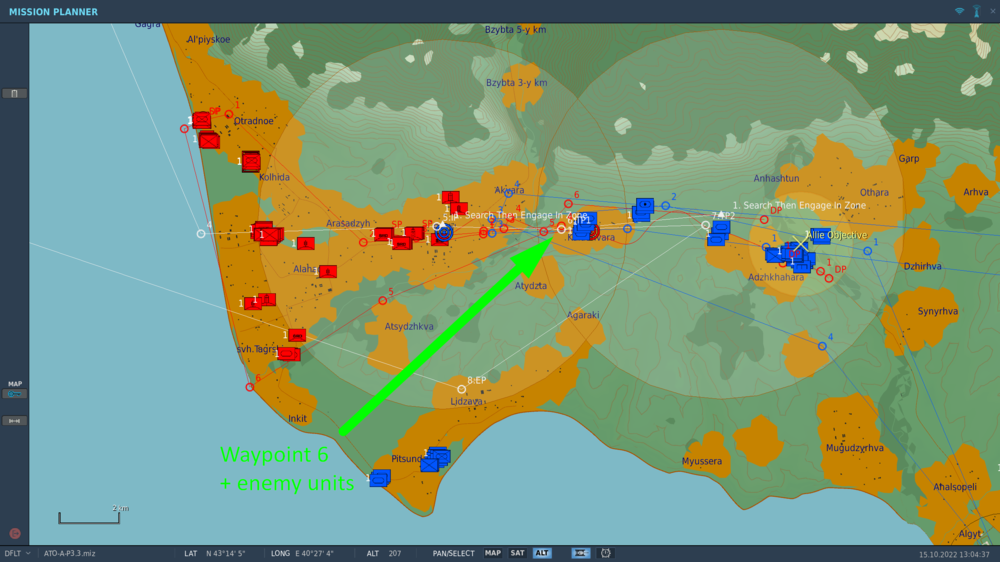Select blue waypoint 1 east of Allie Objective
The image size is (1000, 562).
click(867, 251)
